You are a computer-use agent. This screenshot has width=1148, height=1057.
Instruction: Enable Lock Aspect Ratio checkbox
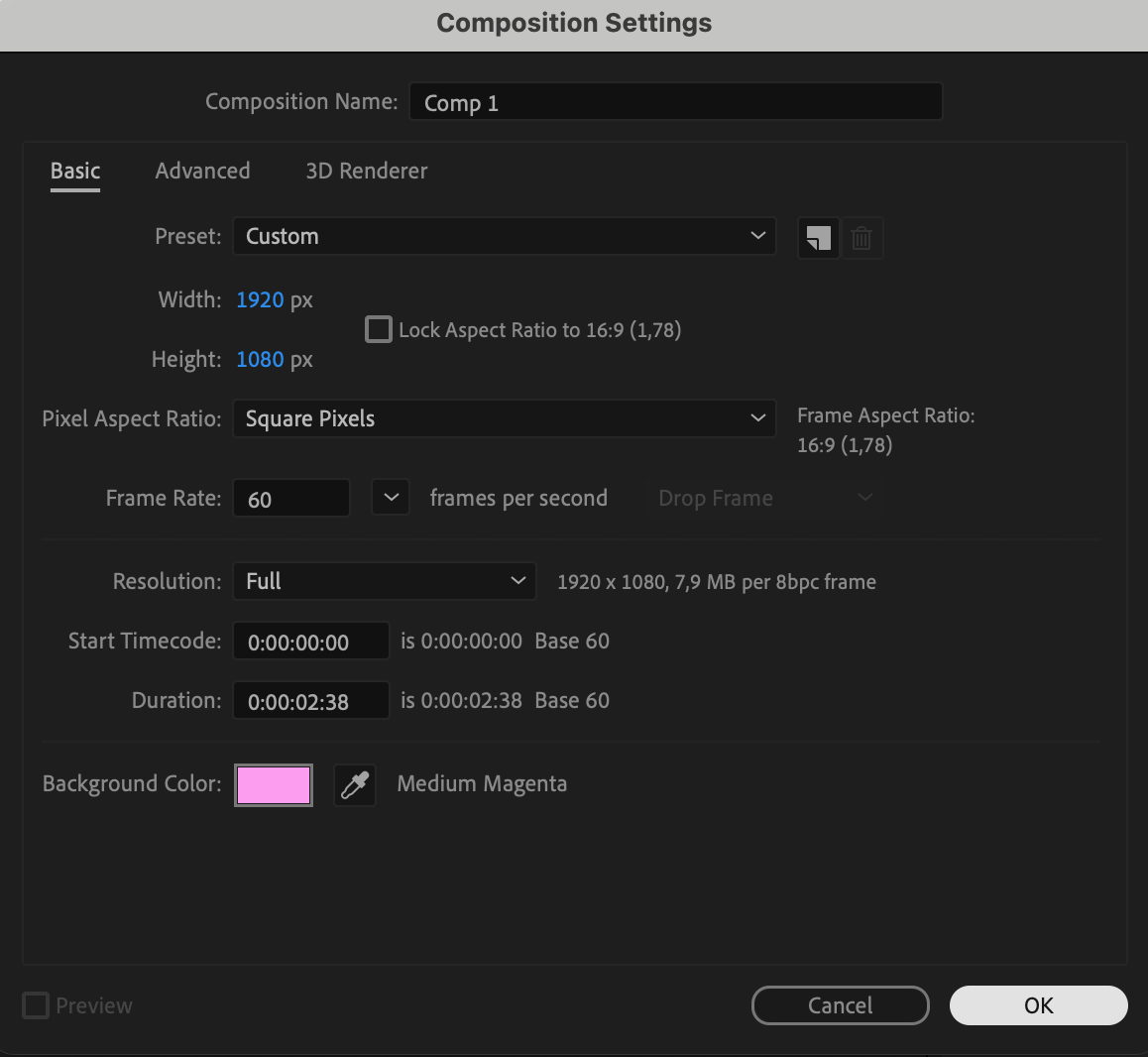pos(379,329)
